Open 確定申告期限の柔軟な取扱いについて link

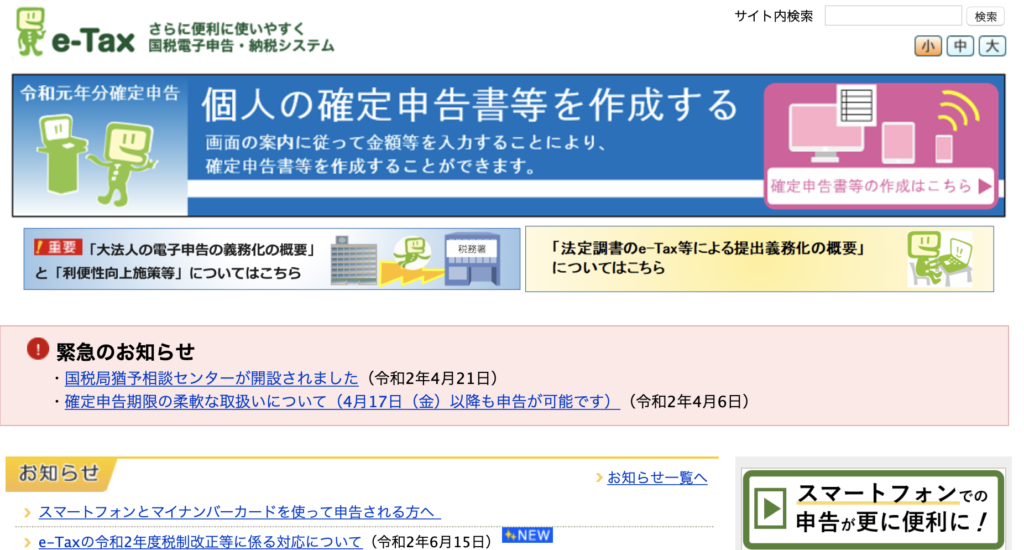[342, 402]
